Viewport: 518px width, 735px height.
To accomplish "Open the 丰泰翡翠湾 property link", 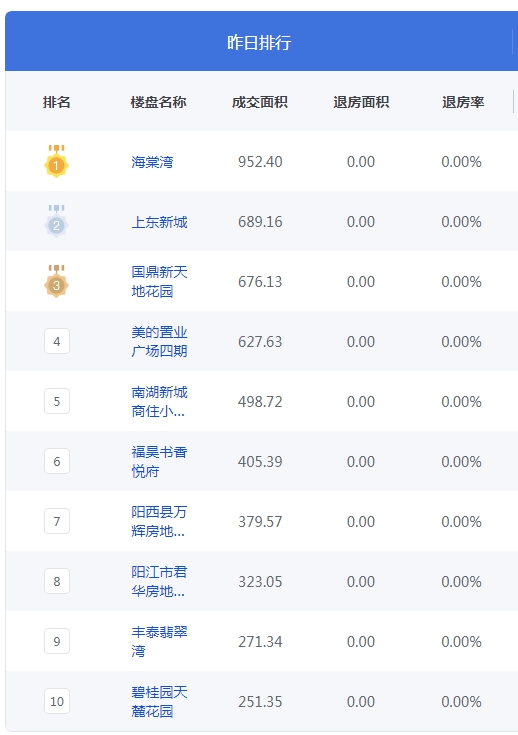I will [159, 641].
